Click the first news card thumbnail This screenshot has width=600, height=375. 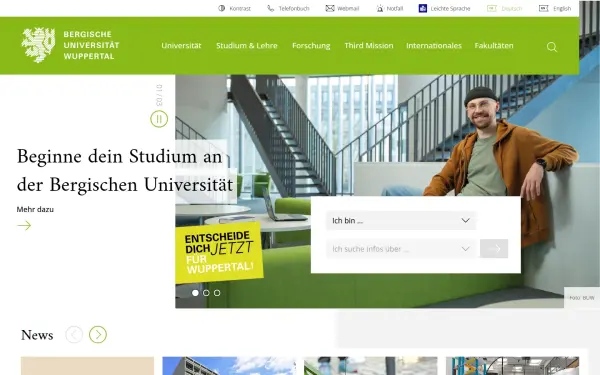[x=87, y=366]
